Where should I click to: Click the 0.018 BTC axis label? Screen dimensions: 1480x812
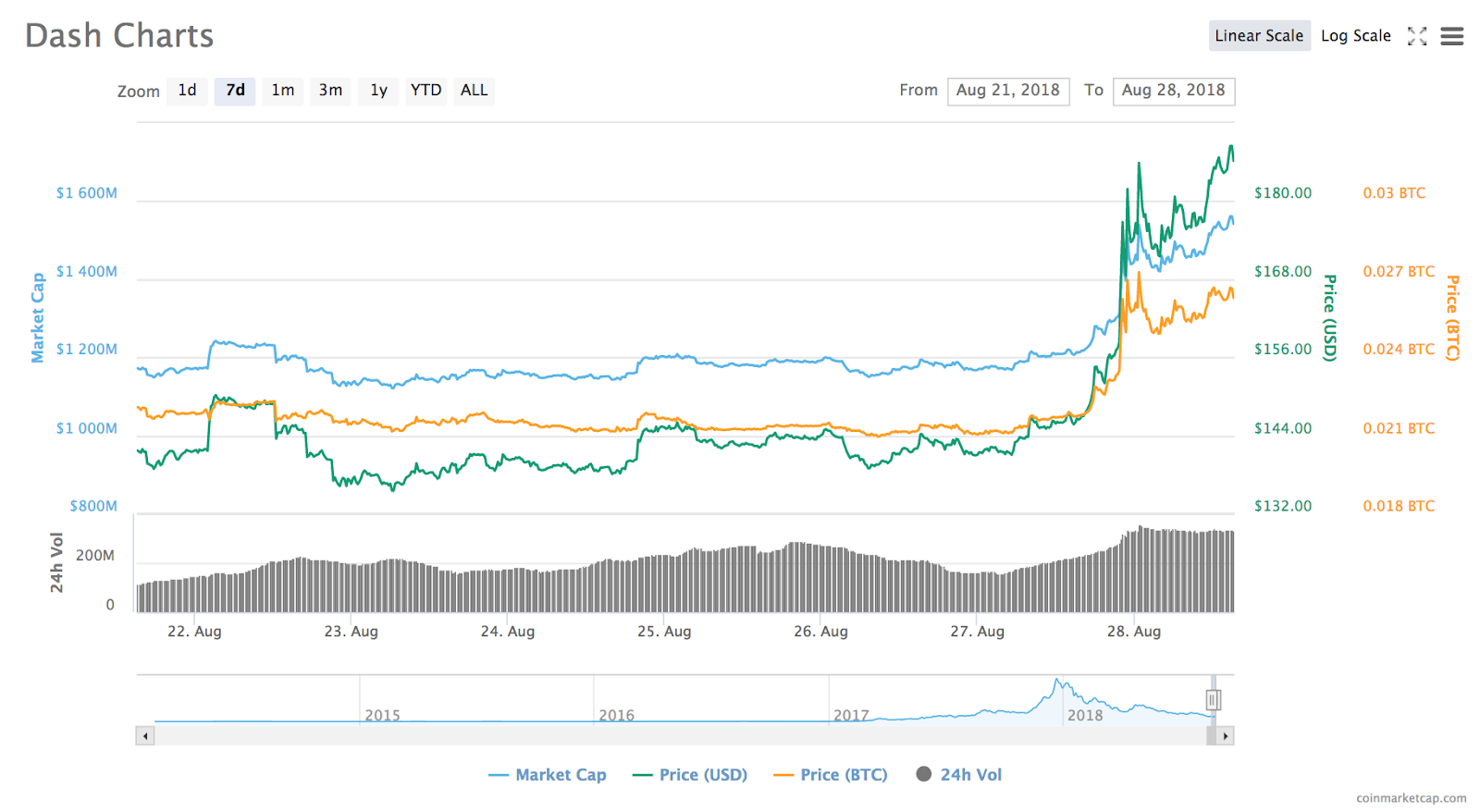click(1399, 506)
